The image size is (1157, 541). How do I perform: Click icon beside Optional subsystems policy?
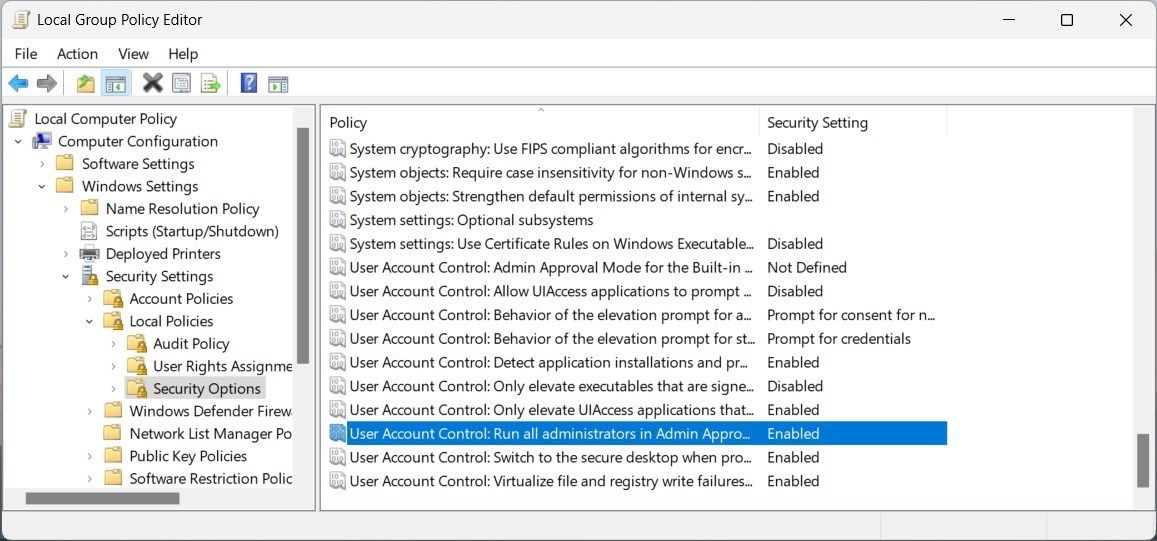337,220
